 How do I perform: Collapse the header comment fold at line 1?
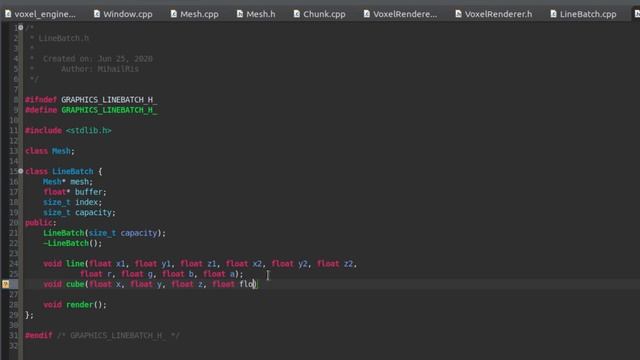(x=20, y=27)
